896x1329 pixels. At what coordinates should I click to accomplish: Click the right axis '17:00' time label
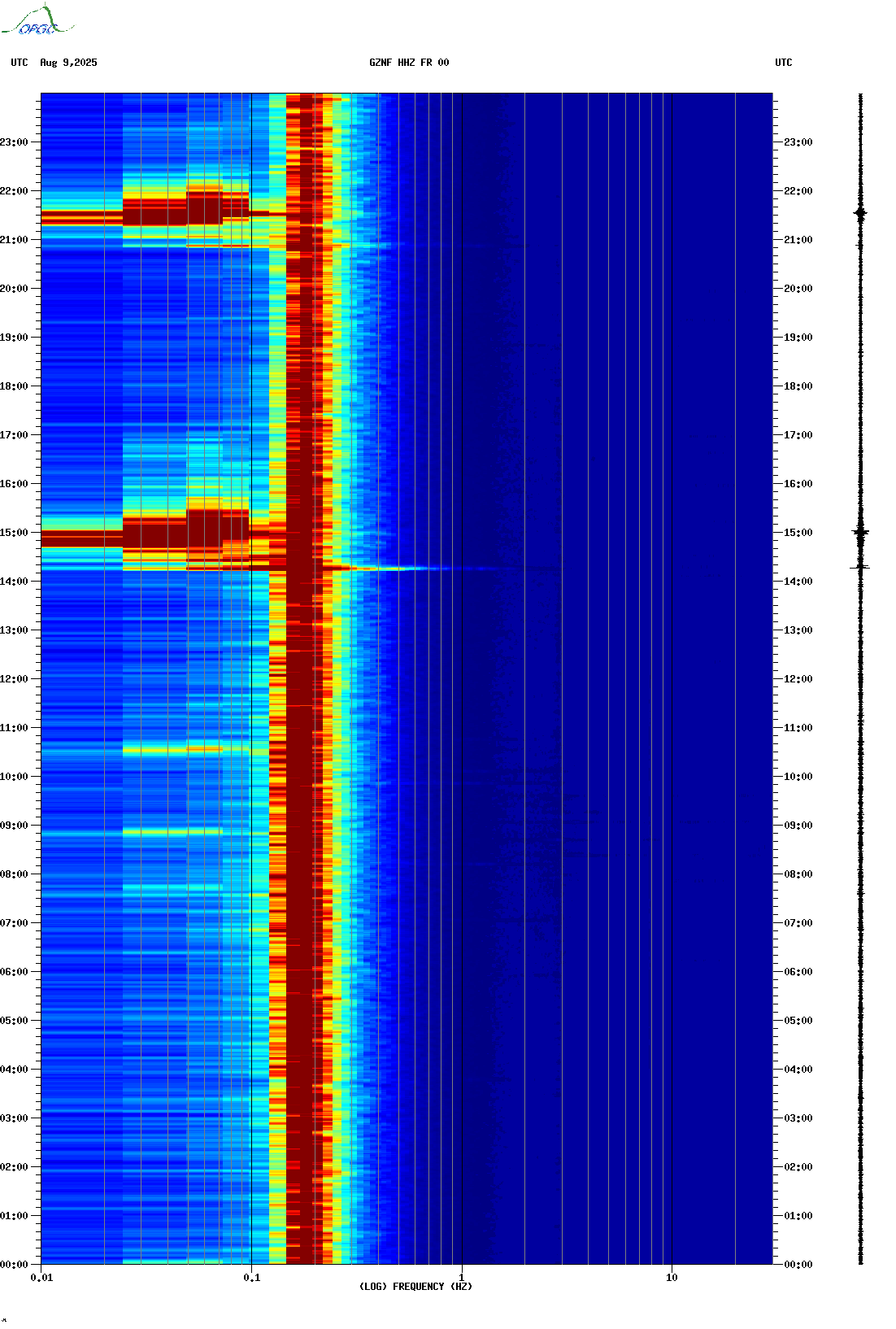tap(798, 435)
